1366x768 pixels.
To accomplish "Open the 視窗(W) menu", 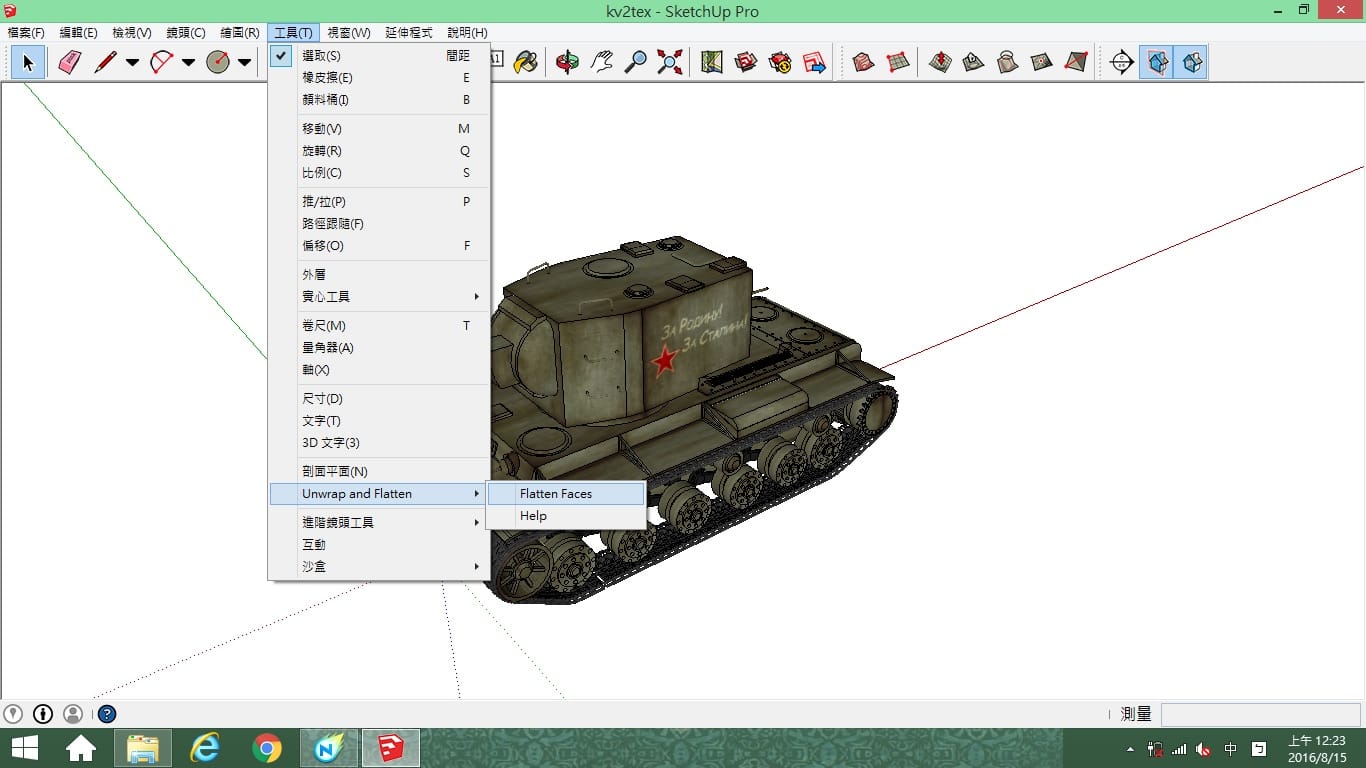I will click(349, 33).
